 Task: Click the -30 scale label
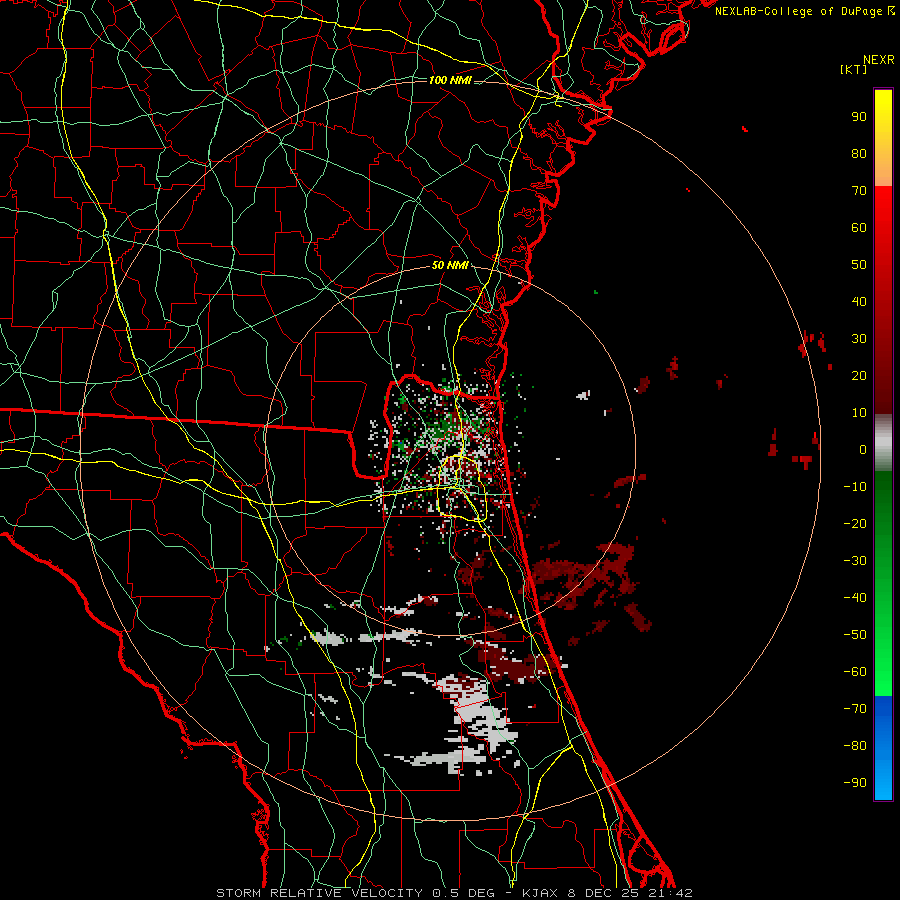(x=855, y=561)
